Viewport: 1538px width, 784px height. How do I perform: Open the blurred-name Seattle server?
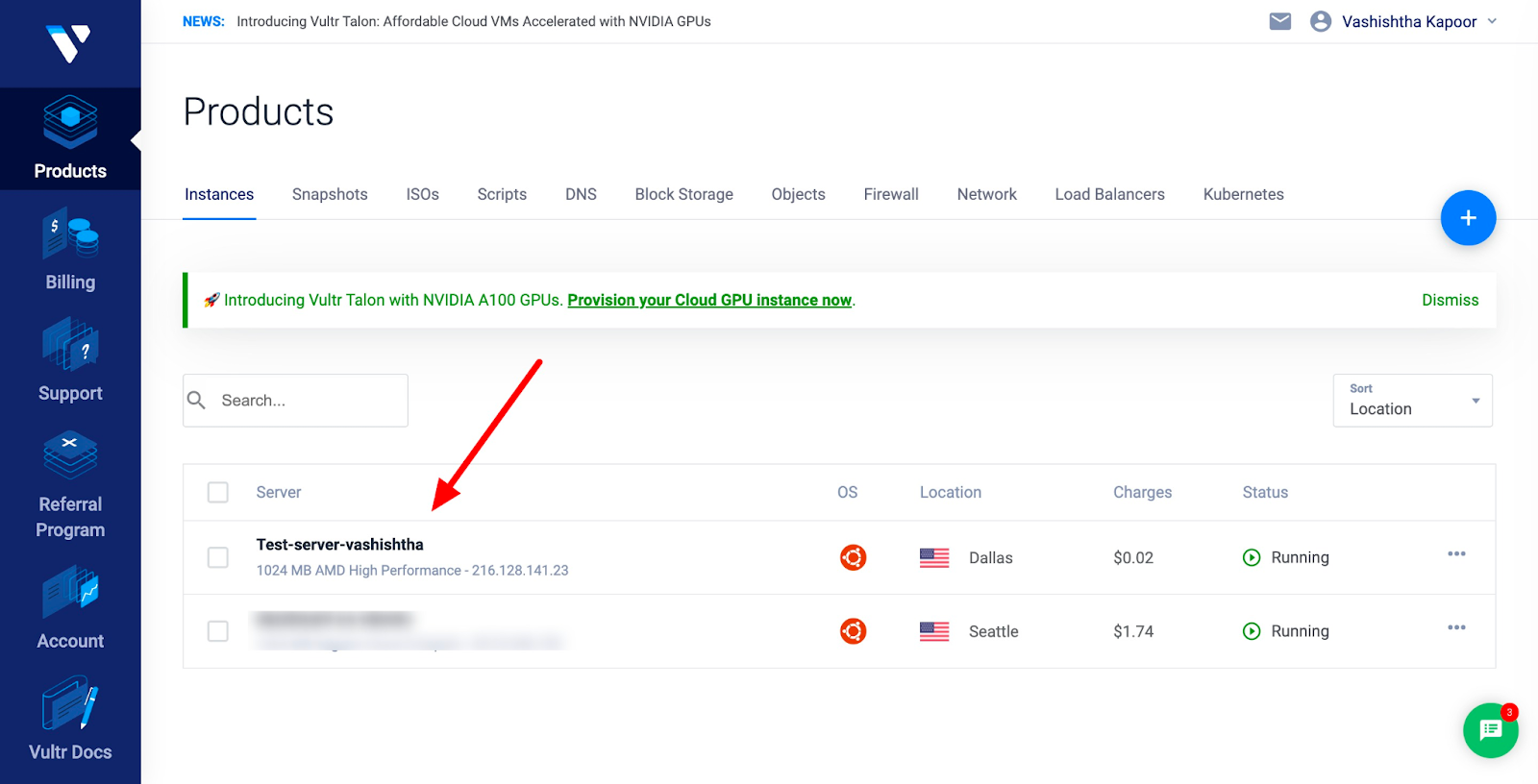333,620
